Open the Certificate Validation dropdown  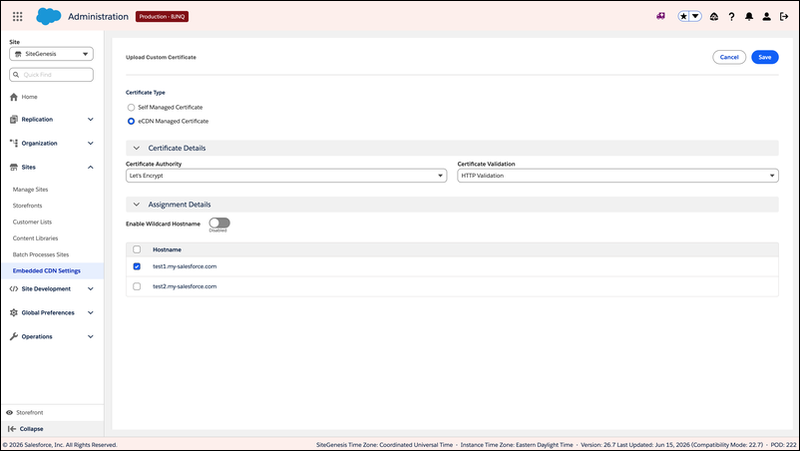pos(618,176)
